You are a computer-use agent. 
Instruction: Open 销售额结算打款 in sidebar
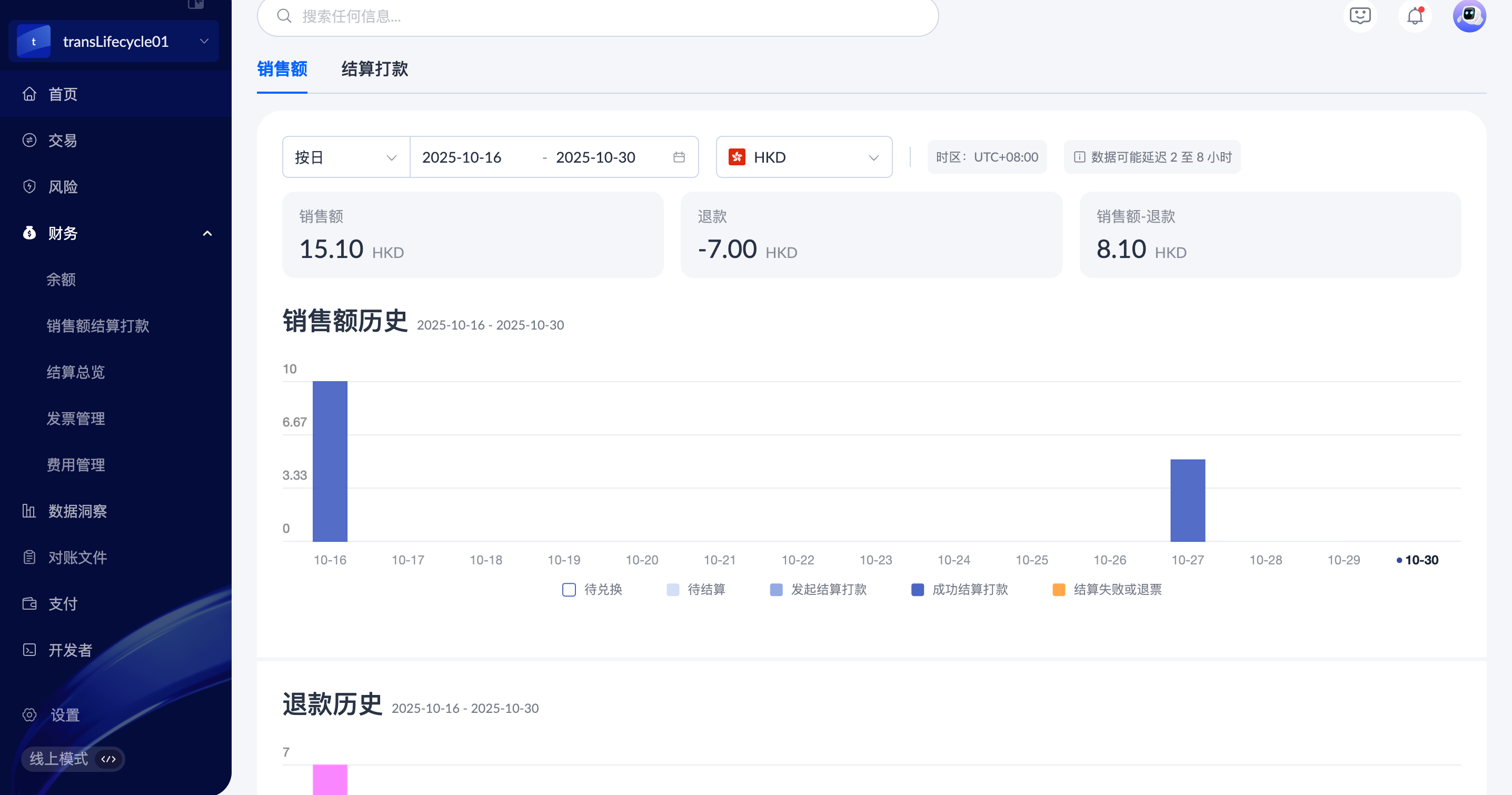coord(97,326)
